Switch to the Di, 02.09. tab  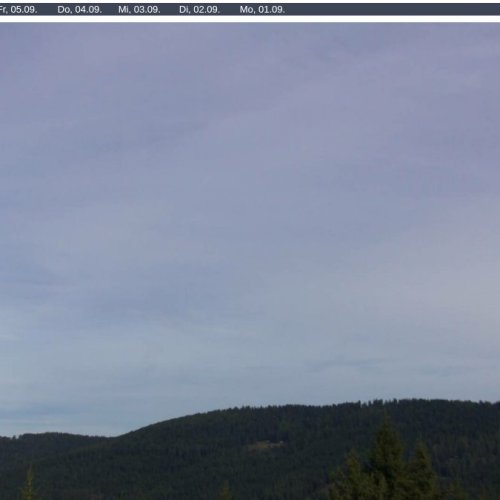pyautogui.click(x=199, y=10)
